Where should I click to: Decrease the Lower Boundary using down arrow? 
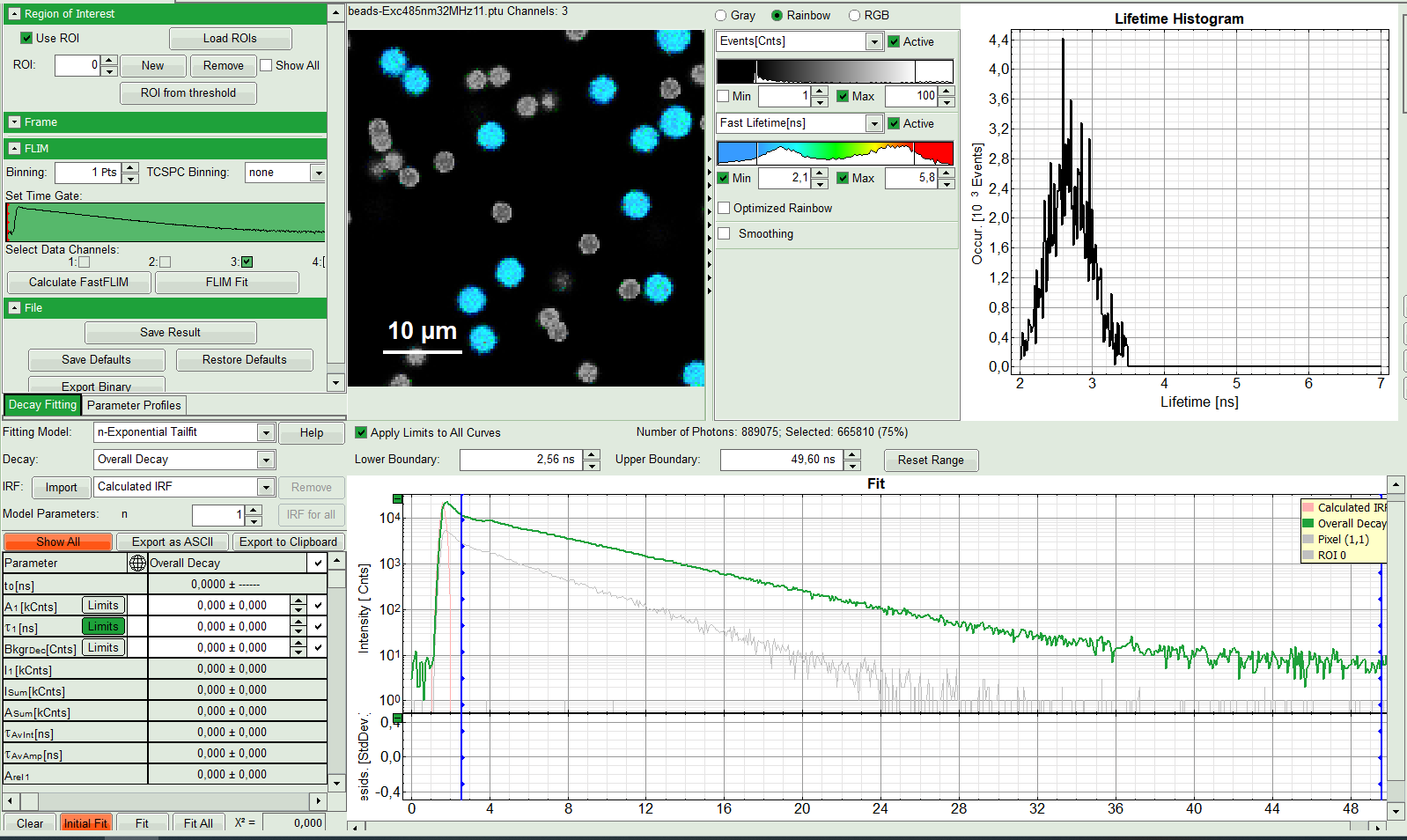592,465
